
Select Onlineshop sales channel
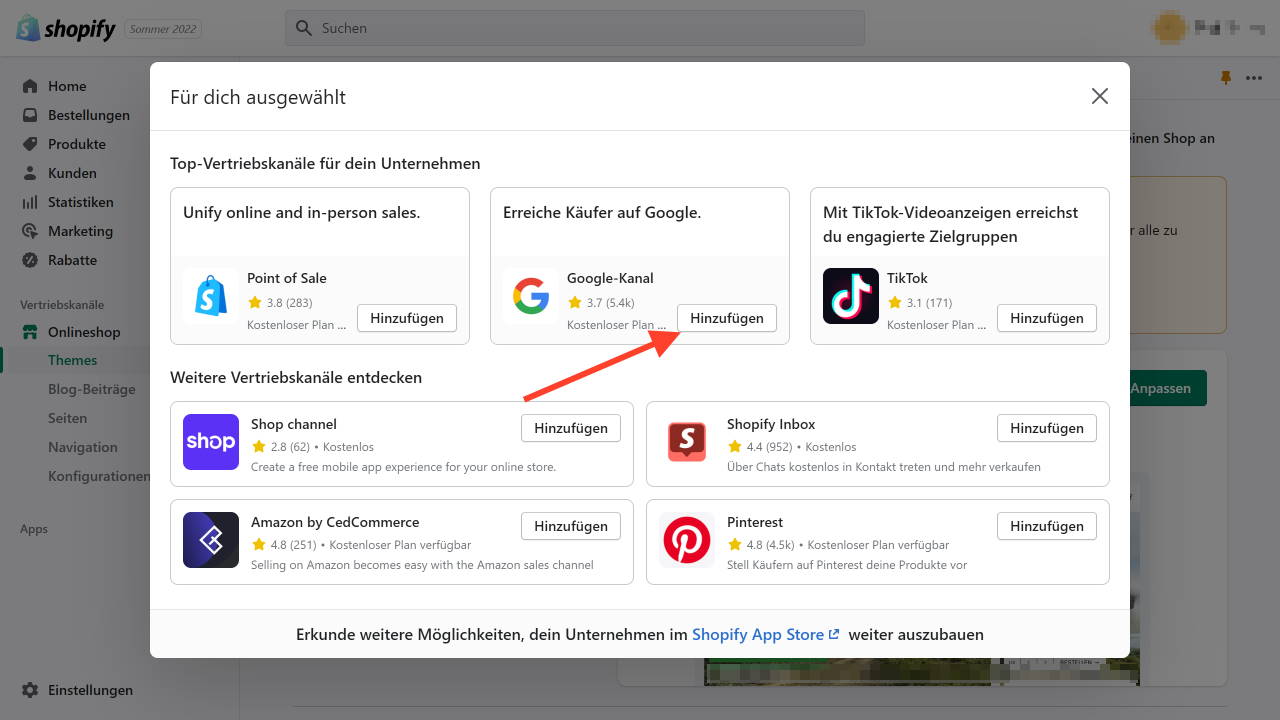click(x=84, y=332)
